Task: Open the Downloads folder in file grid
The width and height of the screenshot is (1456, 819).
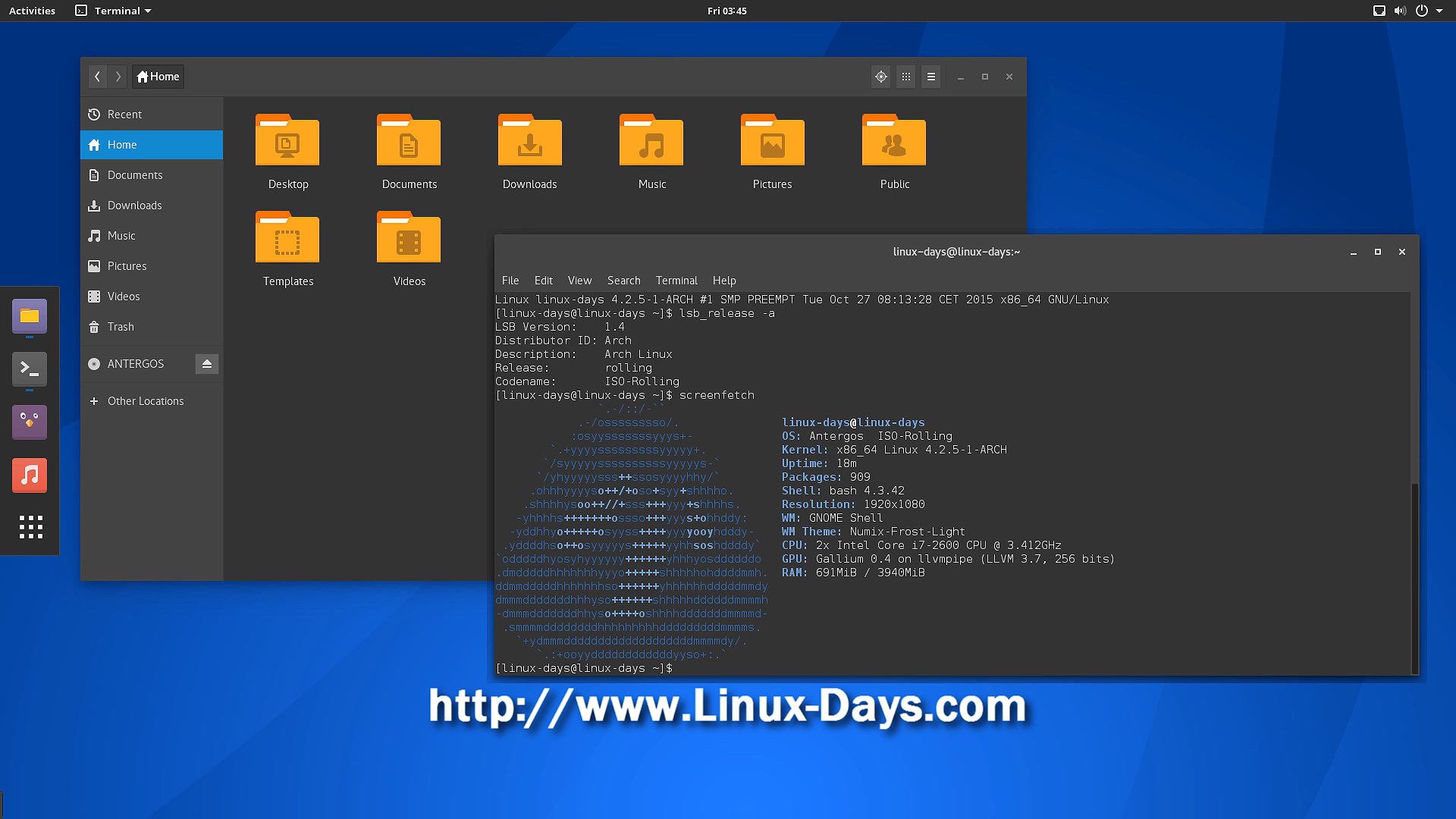Action: [530, 140]
